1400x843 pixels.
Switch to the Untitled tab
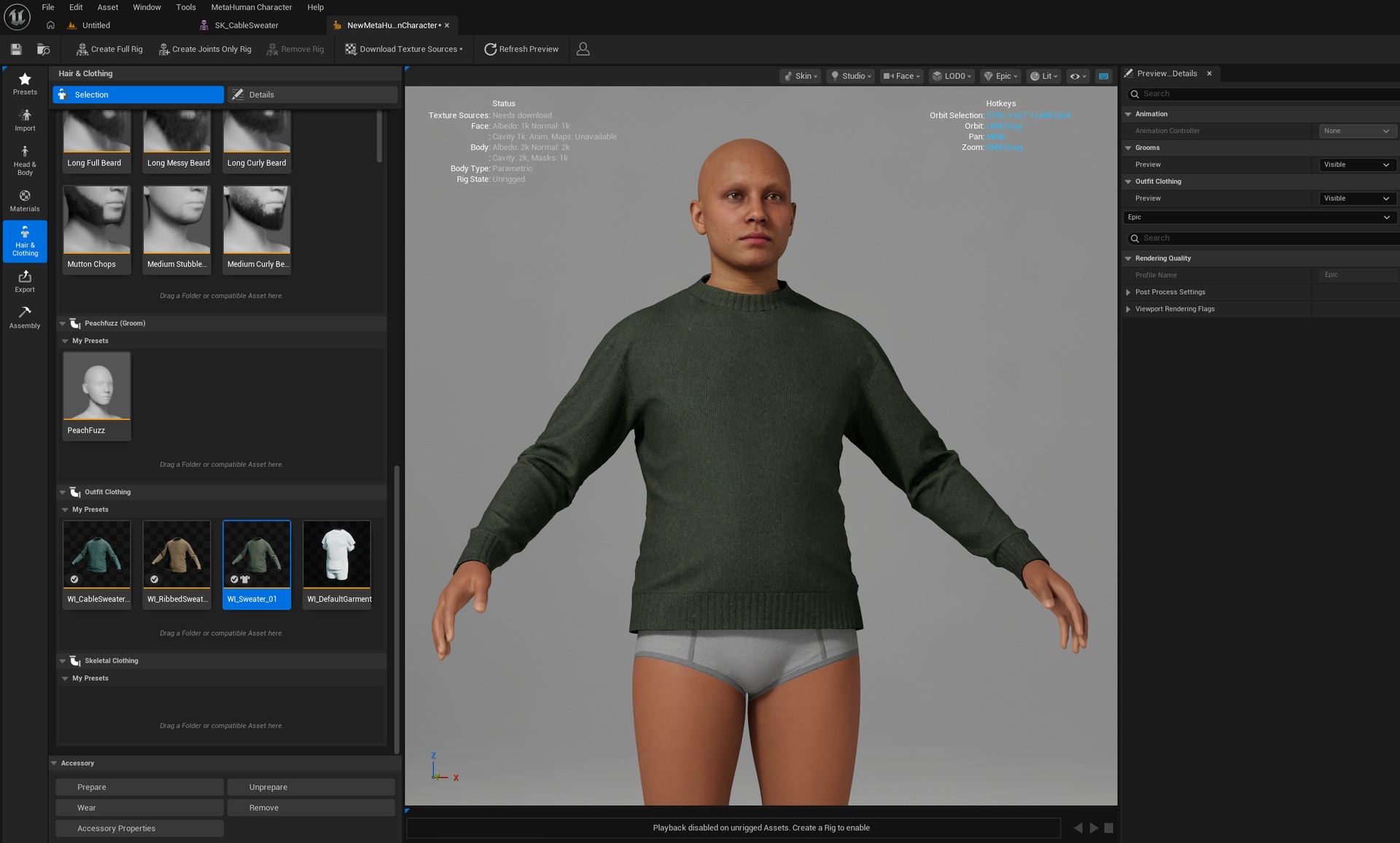pos(96,25)
